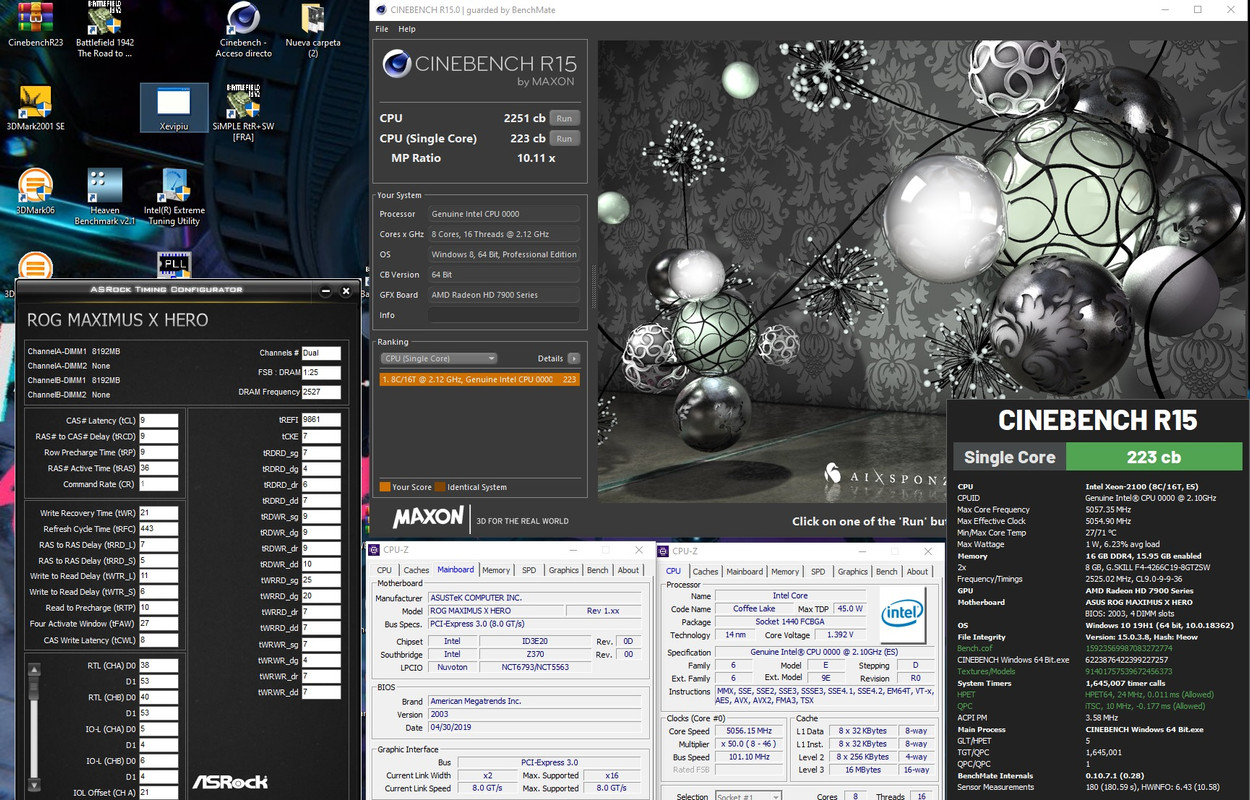The image size is (1250, 800).
Task: Close the ASRock Timing Configurator window
Action: [x=346, y=291]
